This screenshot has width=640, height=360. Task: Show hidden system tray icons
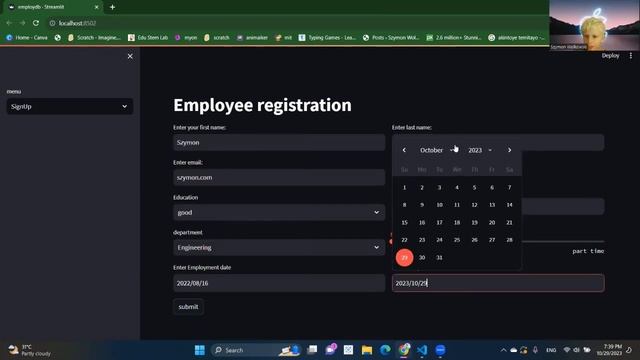[503, 350]
